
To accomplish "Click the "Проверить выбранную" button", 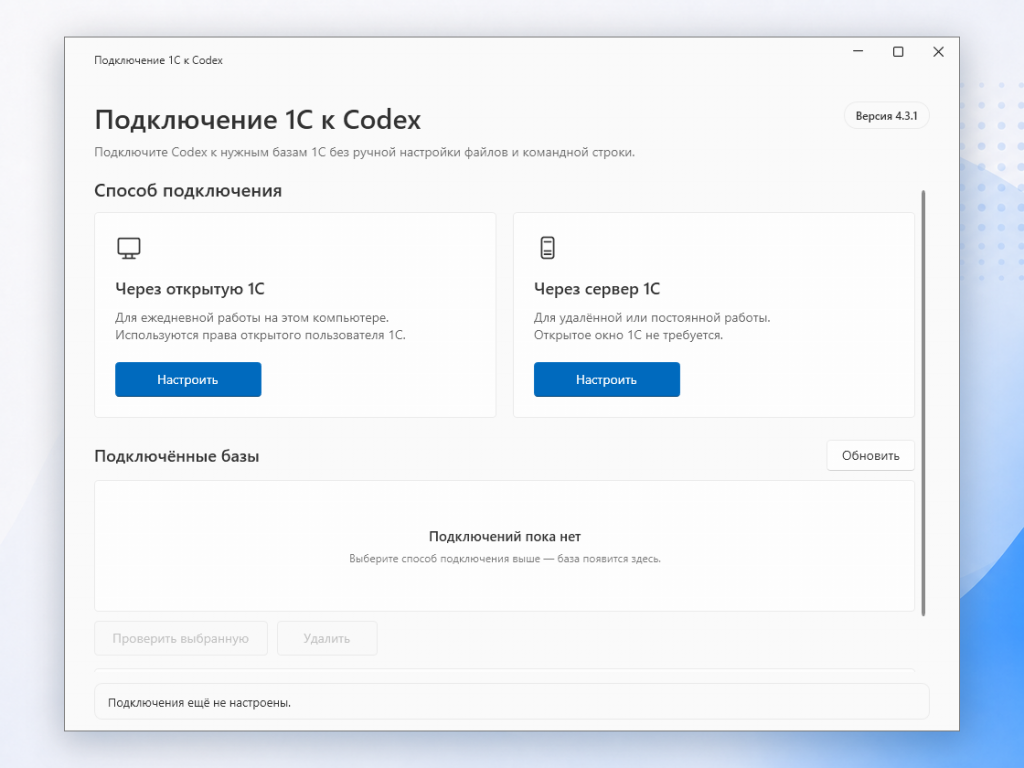I will tap(181, 638).
